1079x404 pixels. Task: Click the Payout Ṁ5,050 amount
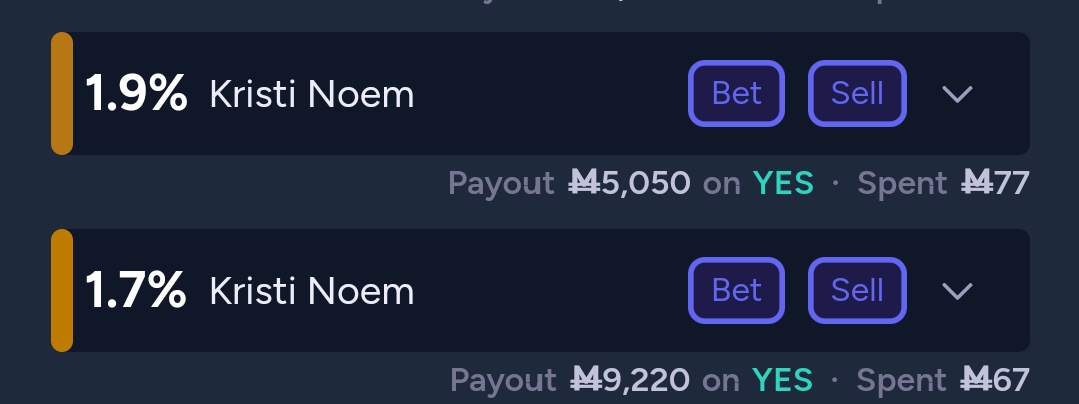630,183
